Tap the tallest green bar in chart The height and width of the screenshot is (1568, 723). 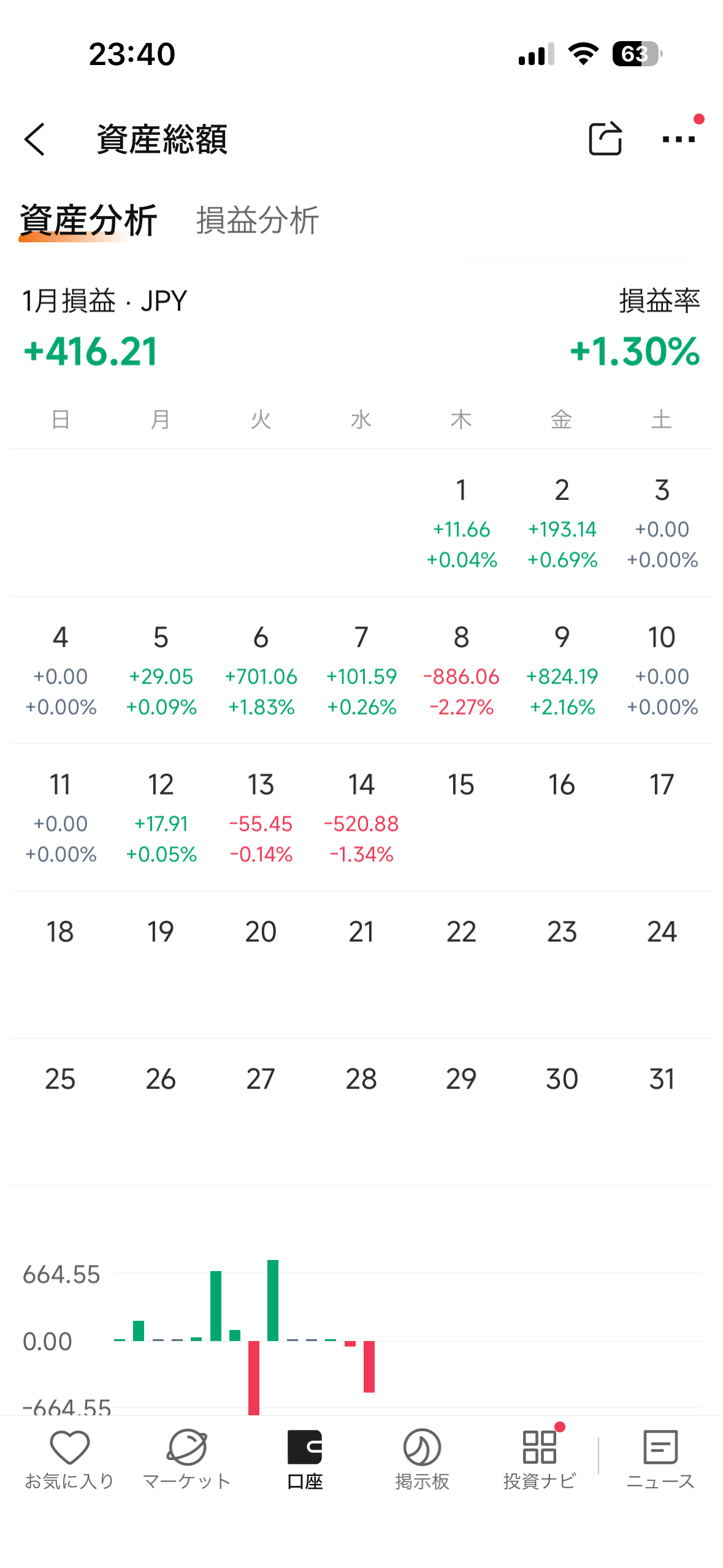pyautogui.click(x=273, y=1301)
